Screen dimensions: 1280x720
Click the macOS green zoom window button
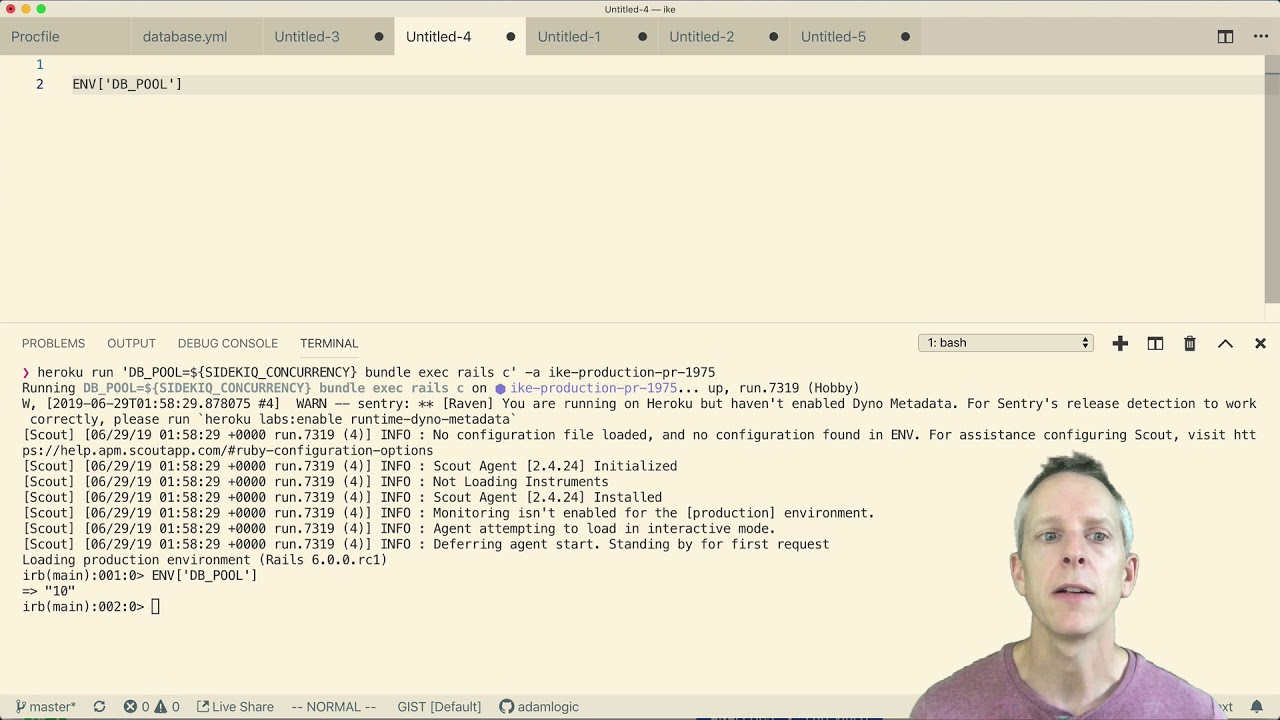pyautogui.click(x=41, y=9)
